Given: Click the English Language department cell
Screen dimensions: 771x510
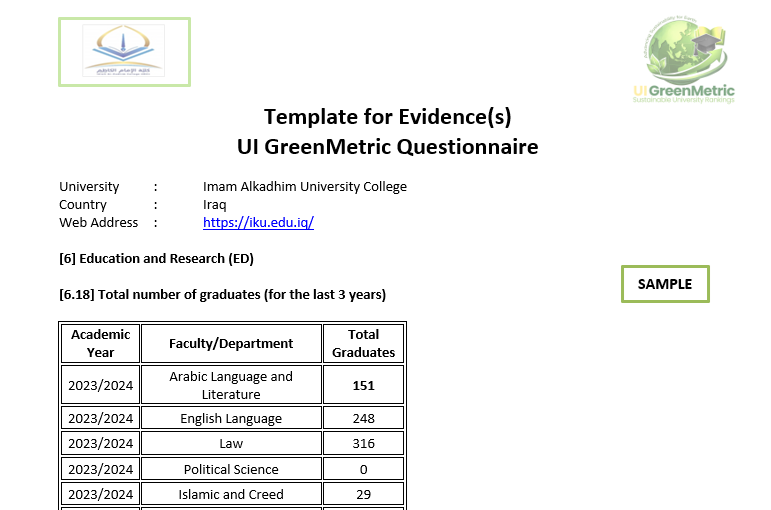Looking at the screenshot, I should point(231,418).
